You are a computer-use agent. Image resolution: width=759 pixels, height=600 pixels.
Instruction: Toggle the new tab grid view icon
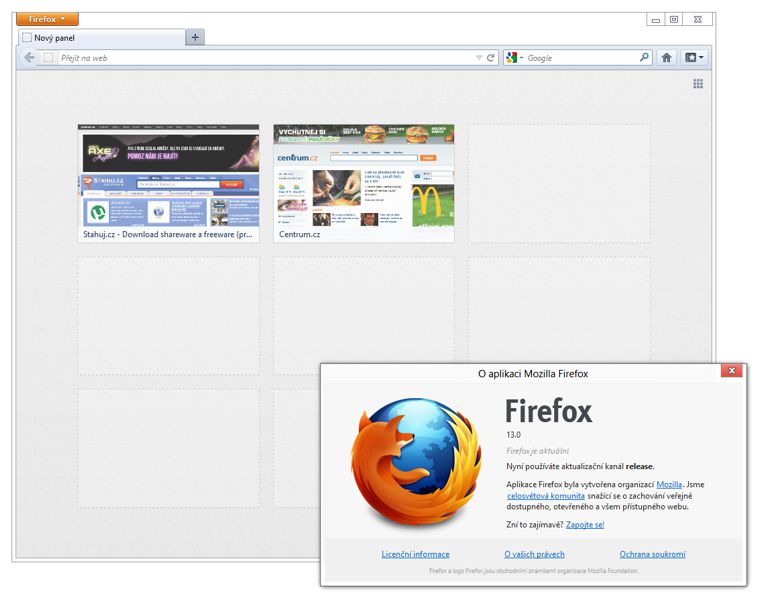[x=698, y=84]
